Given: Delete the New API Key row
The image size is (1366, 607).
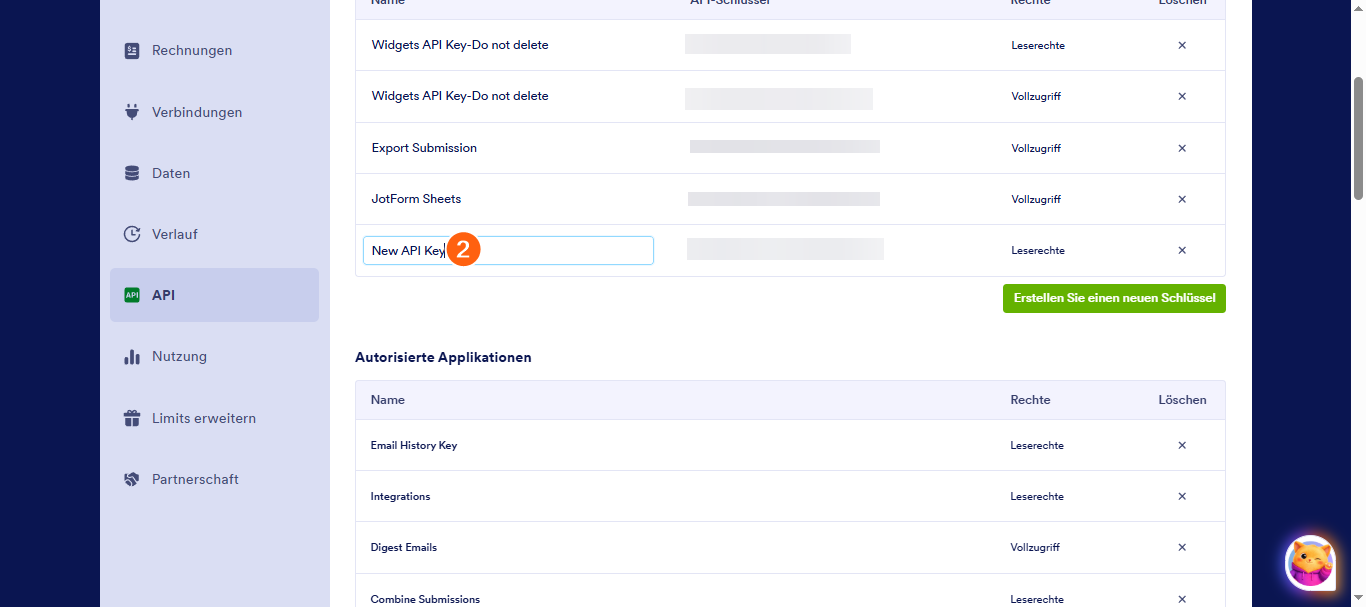Looking at the screenshot, I should 1182,250.
